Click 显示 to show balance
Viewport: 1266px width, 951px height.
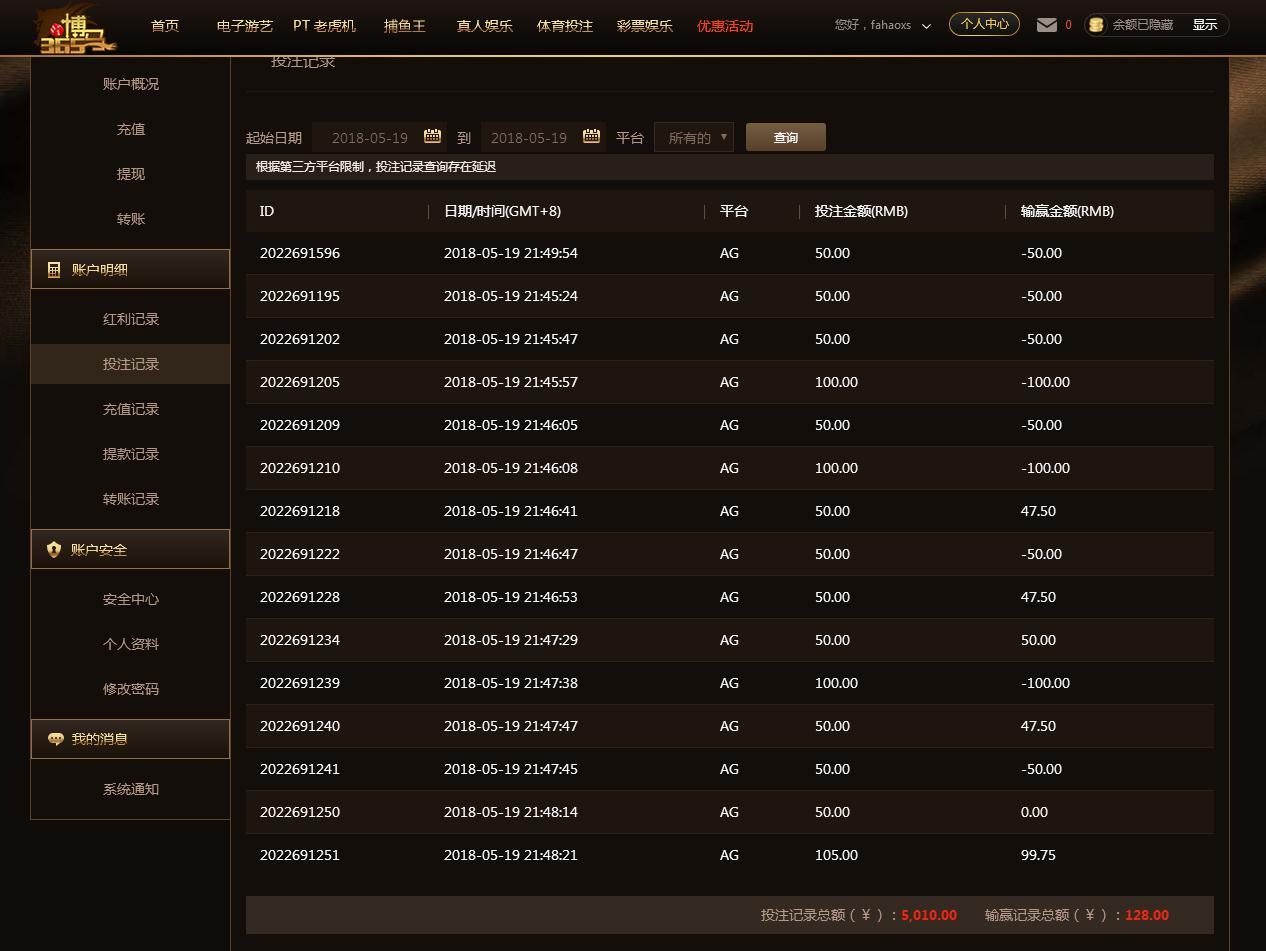pos(1205,25)
